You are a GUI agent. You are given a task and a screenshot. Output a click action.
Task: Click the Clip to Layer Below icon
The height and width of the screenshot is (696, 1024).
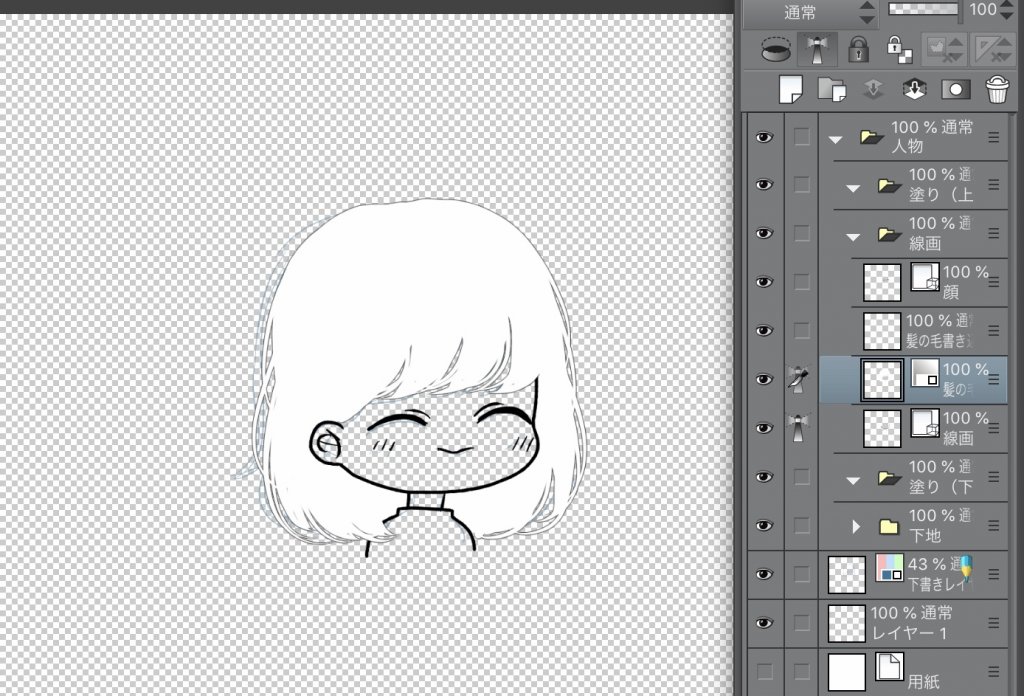point(774,48)
